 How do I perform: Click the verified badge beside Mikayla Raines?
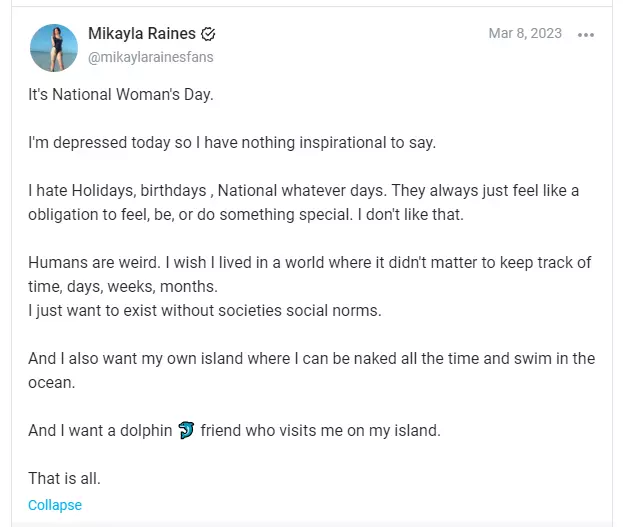point(208,34)
